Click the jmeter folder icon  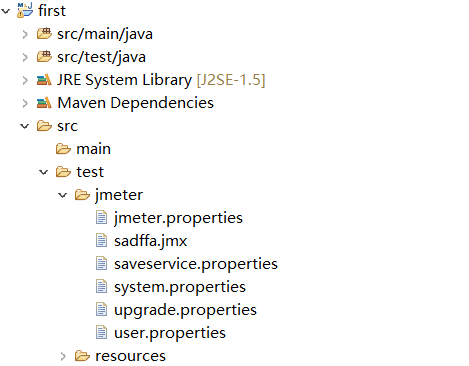click(x=82, y=195)
